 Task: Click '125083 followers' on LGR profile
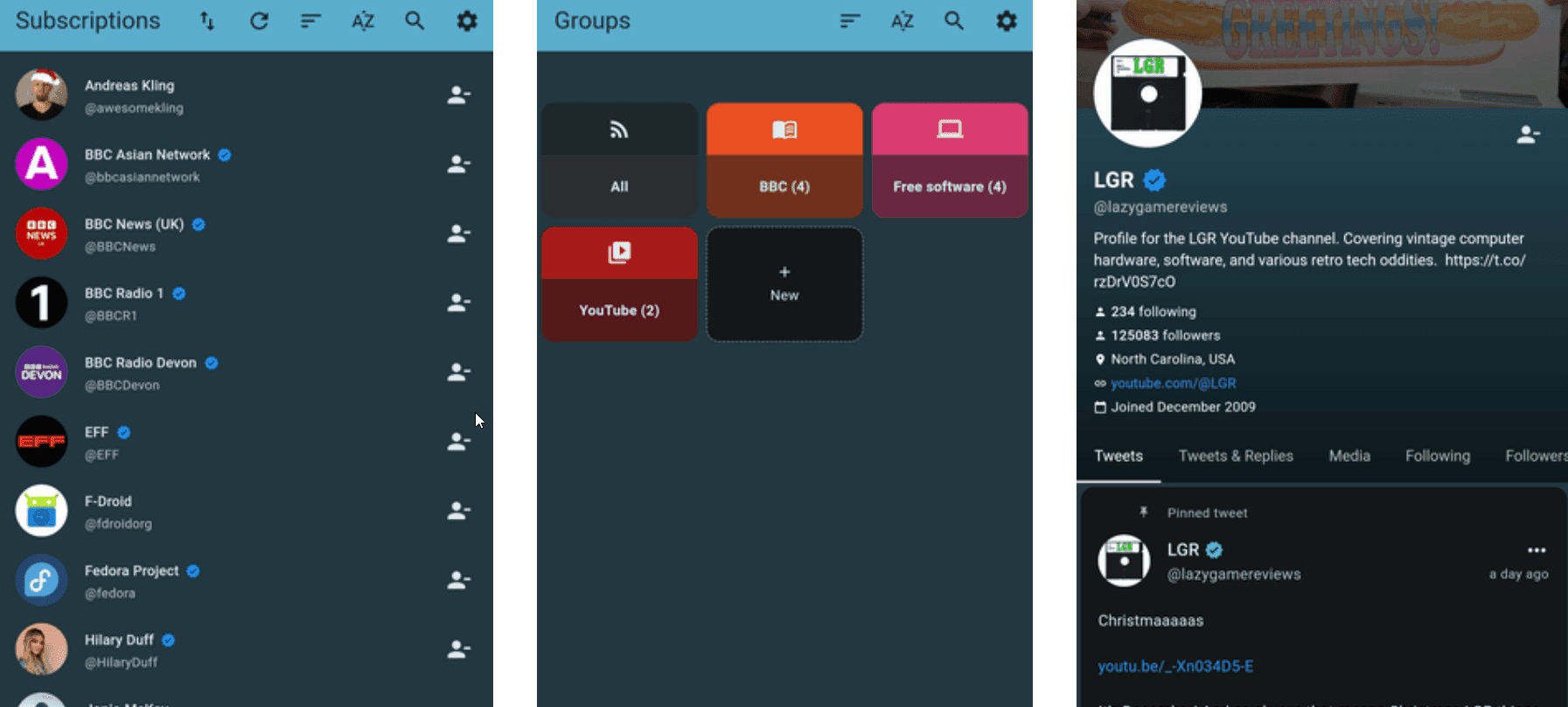(x=1165, y=335)
